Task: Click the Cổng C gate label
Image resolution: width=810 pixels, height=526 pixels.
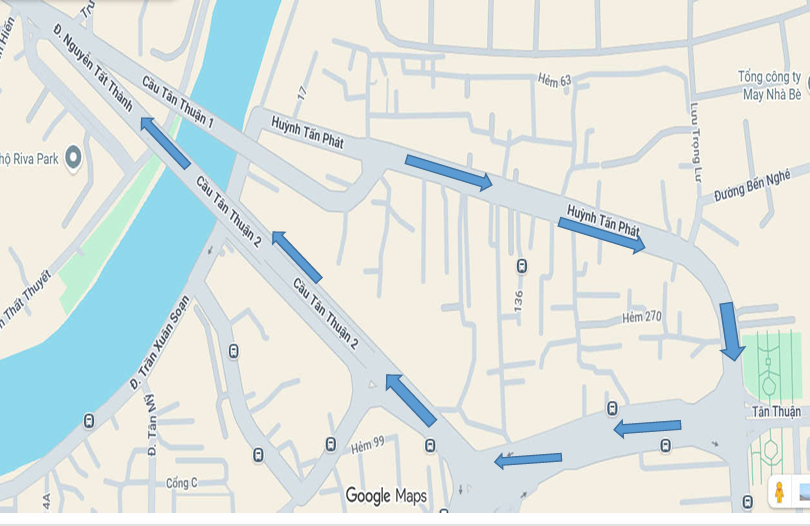Action: (x=181, y=483)
